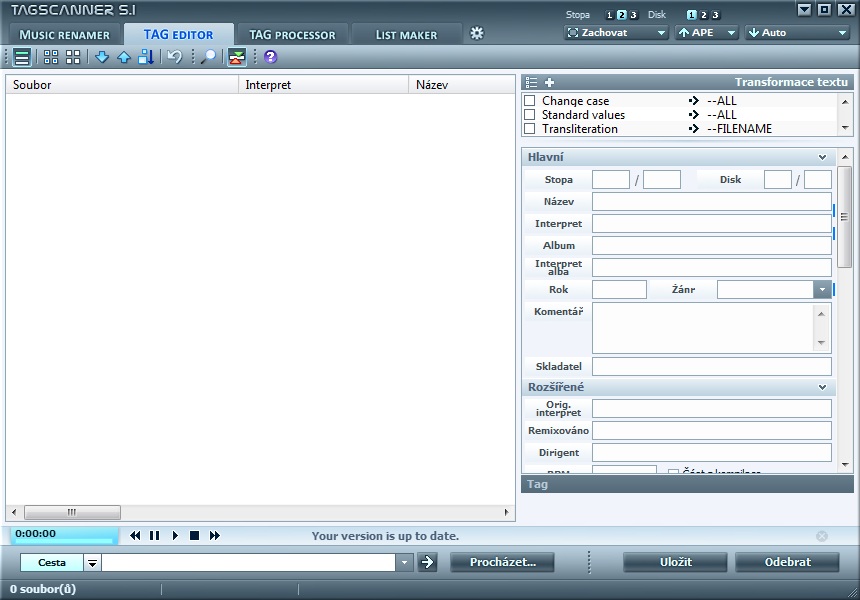Image resolution: width=860 pixels, height=600 pixels.
Task: Click into the Album text field
Action: click(x=711, y=246)
